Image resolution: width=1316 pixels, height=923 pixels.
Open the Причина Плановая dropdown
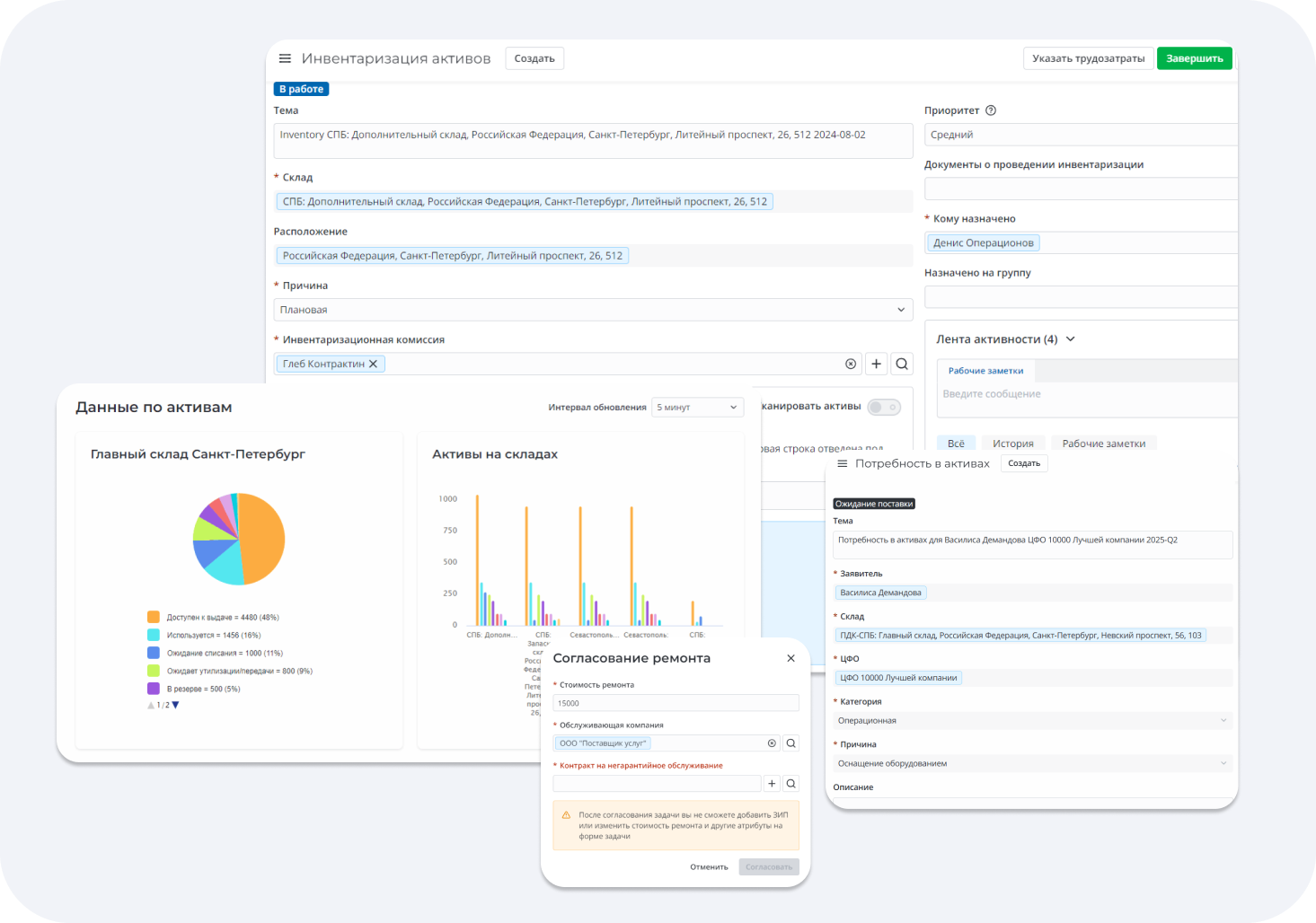click(593, 310)
